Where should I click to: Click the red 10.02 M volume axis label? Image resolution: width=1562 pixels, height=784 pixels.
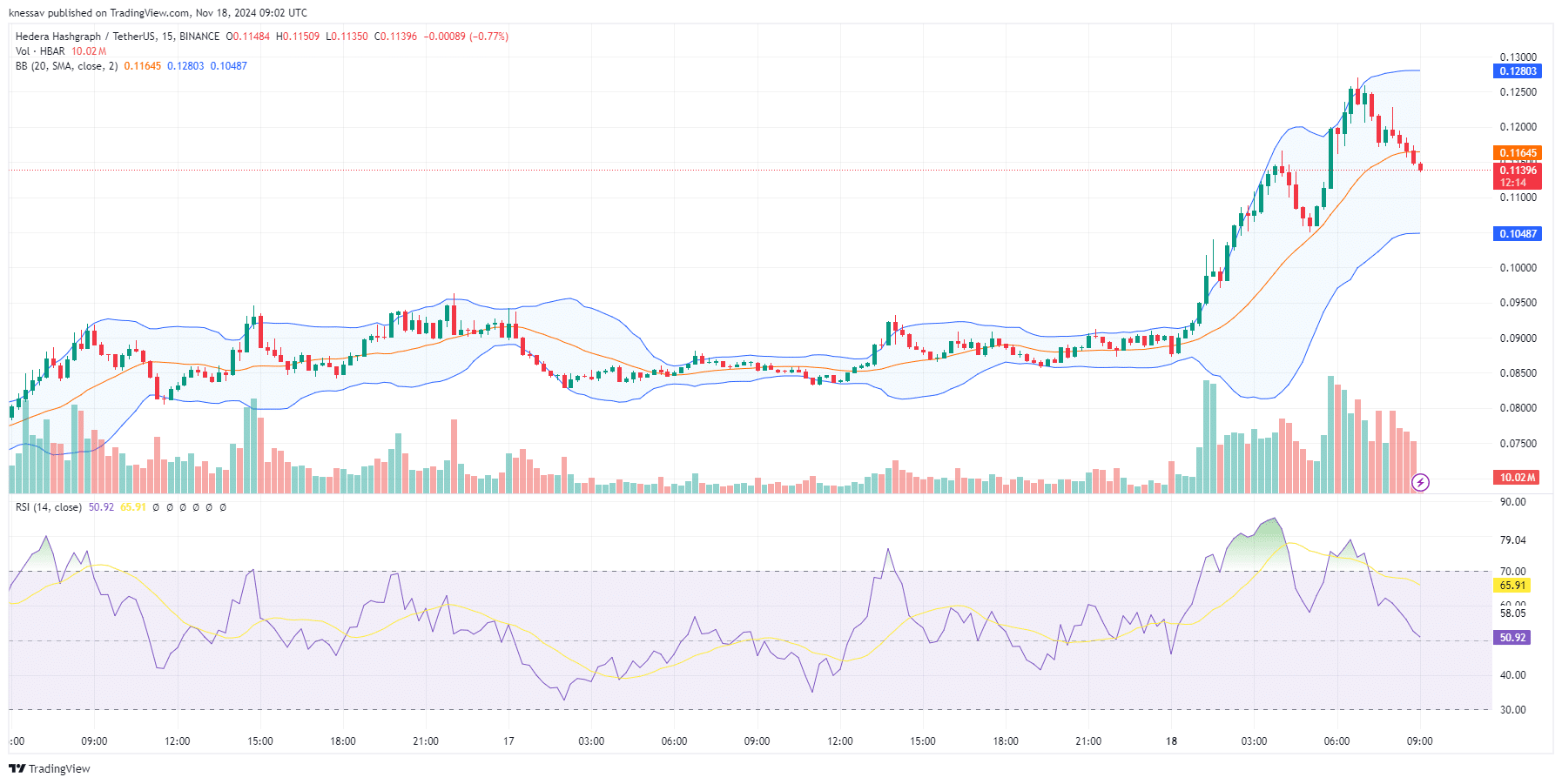tap(1518, 478)
